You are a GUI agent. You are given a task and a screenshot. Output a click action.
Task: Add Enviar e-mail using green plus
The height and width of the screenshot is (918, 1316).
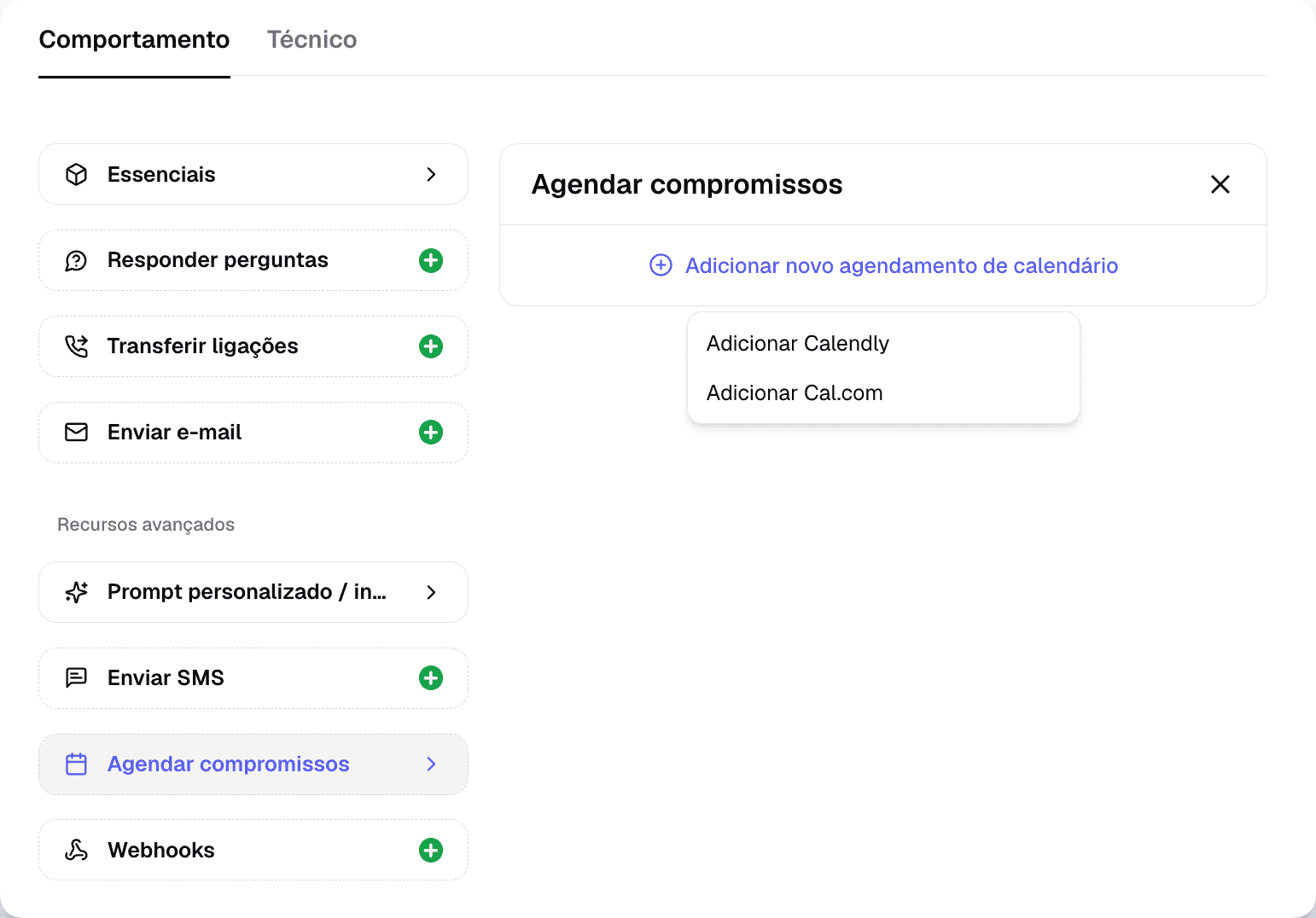tap(431, 433)
